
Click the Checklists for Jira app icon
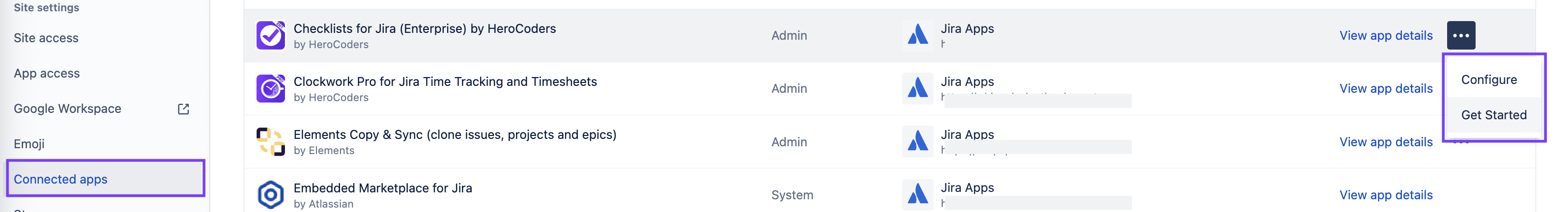coord(270,35)
